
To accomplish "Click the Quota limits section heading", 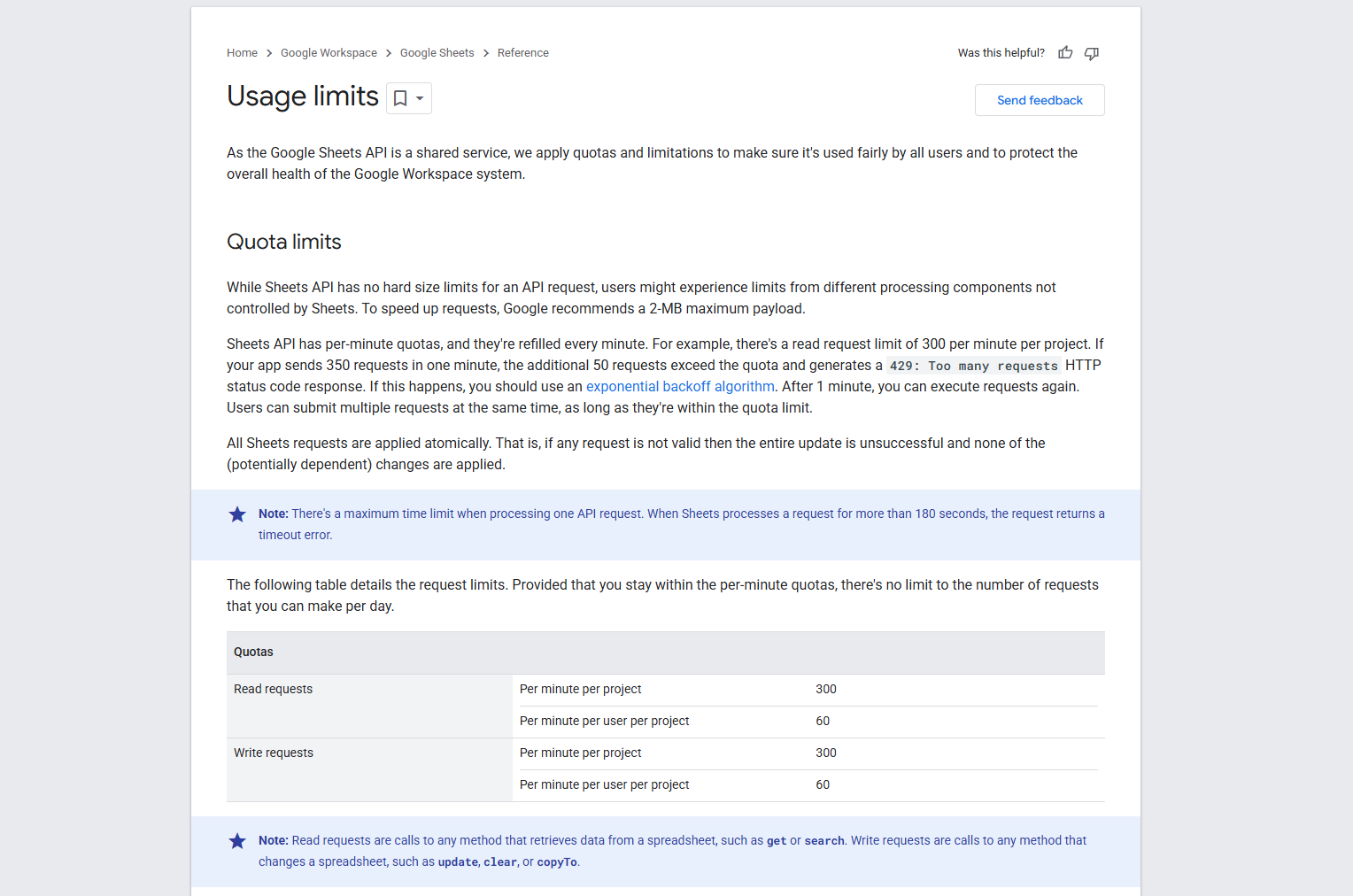I will tap(284, 242).
